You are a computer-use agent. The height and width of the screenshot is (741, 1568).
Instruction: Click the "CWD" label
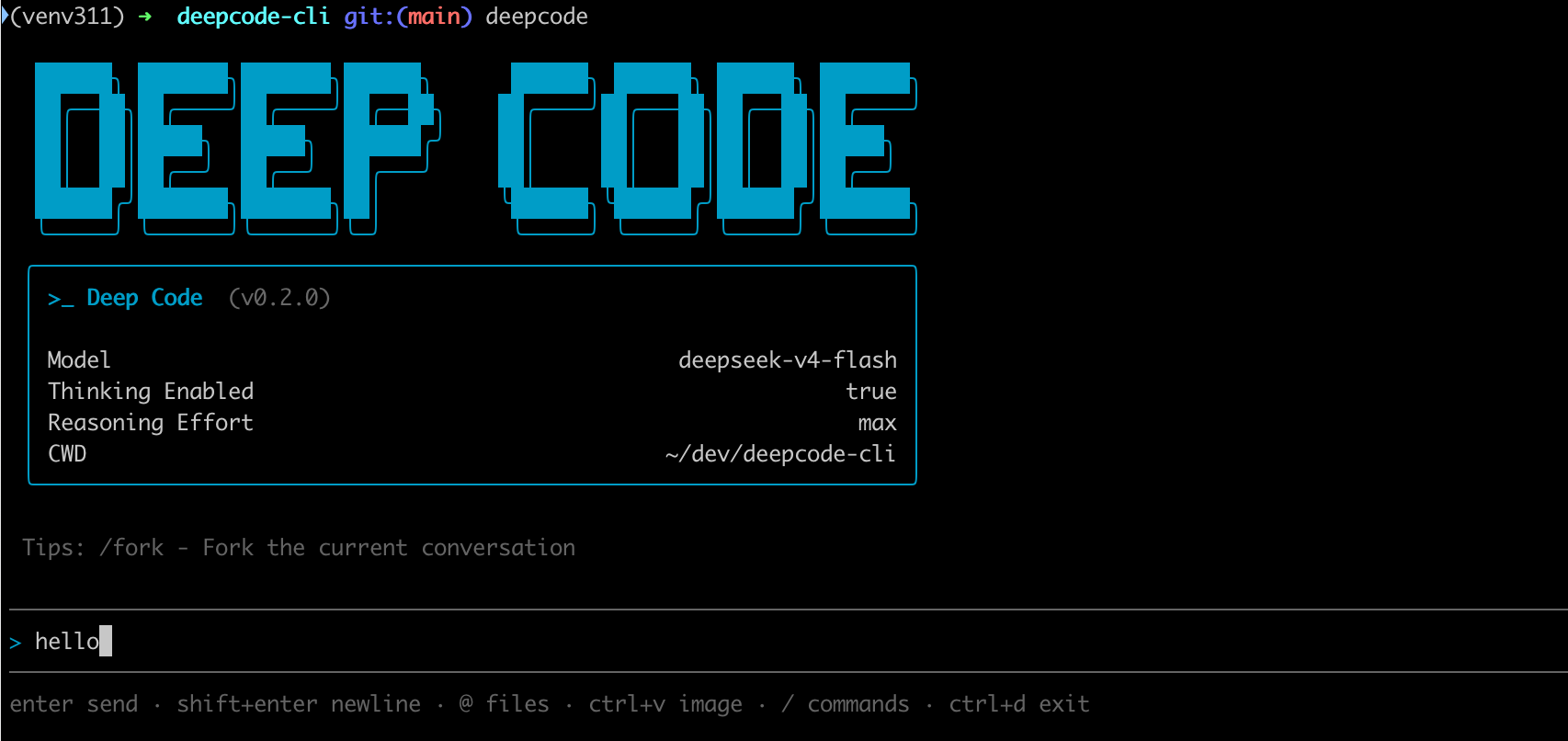pyautogui.click(x=67, y=453)
